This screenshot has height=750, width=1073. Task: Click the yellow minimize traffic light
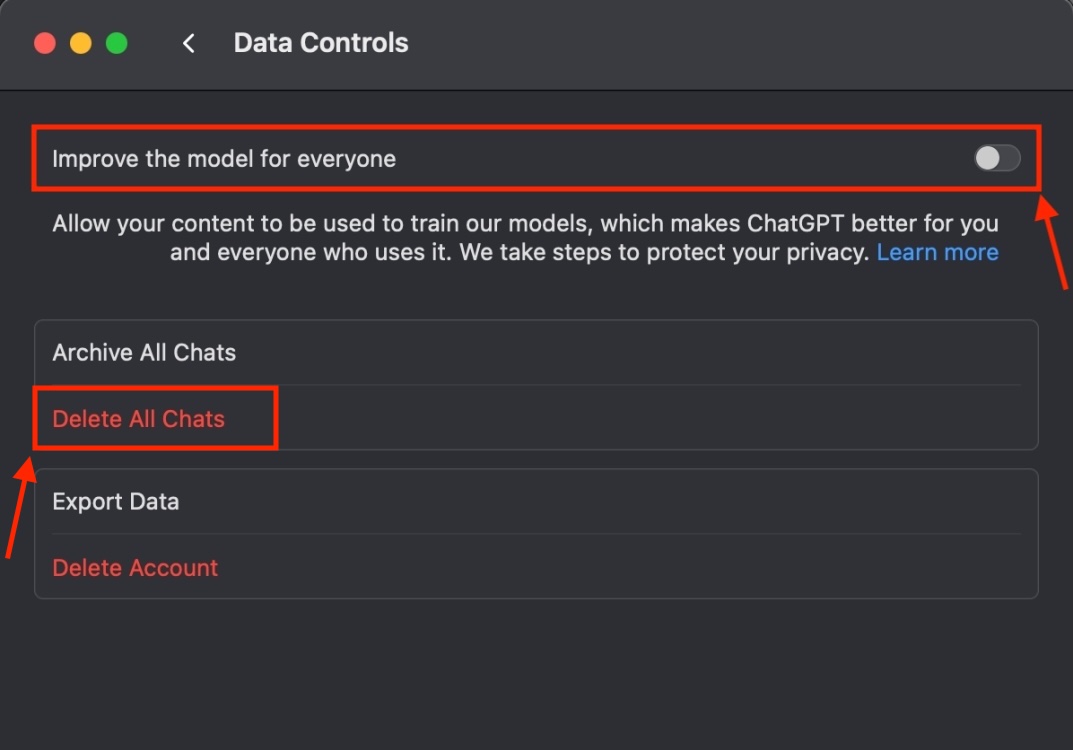[x=80, y=42]
